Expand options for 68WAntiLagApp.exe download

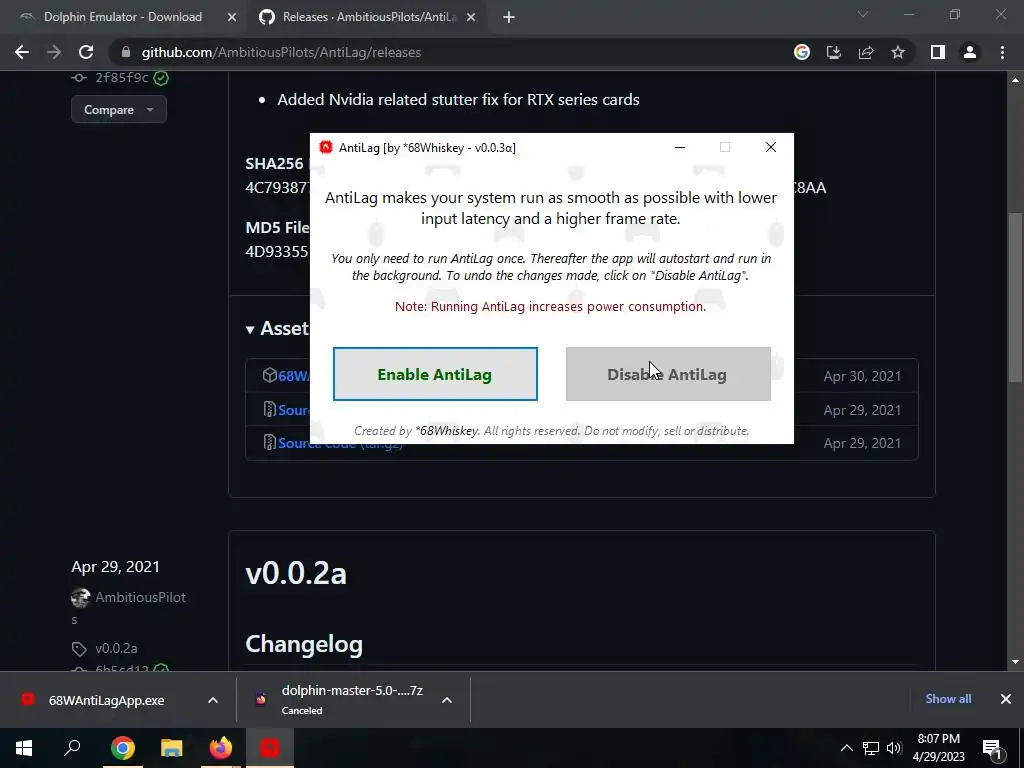213,701
